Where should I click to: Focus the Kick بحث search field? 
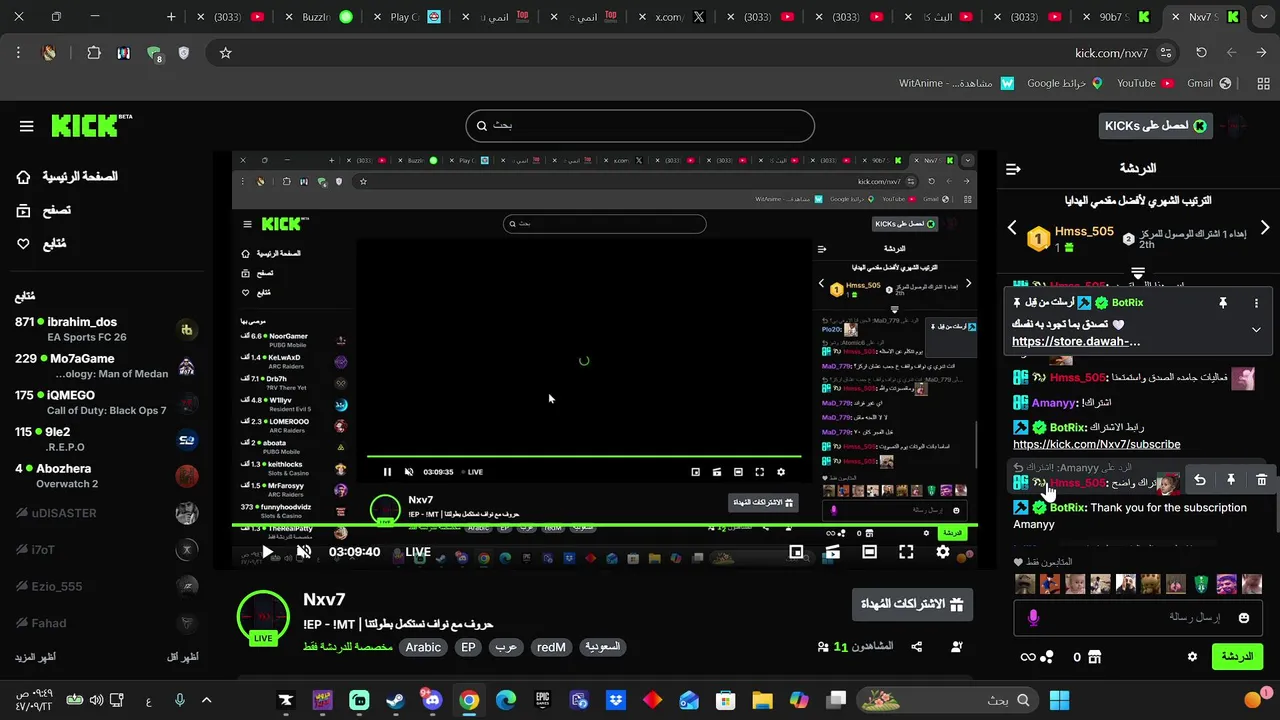pyautogui.click(x=640, y=126)
